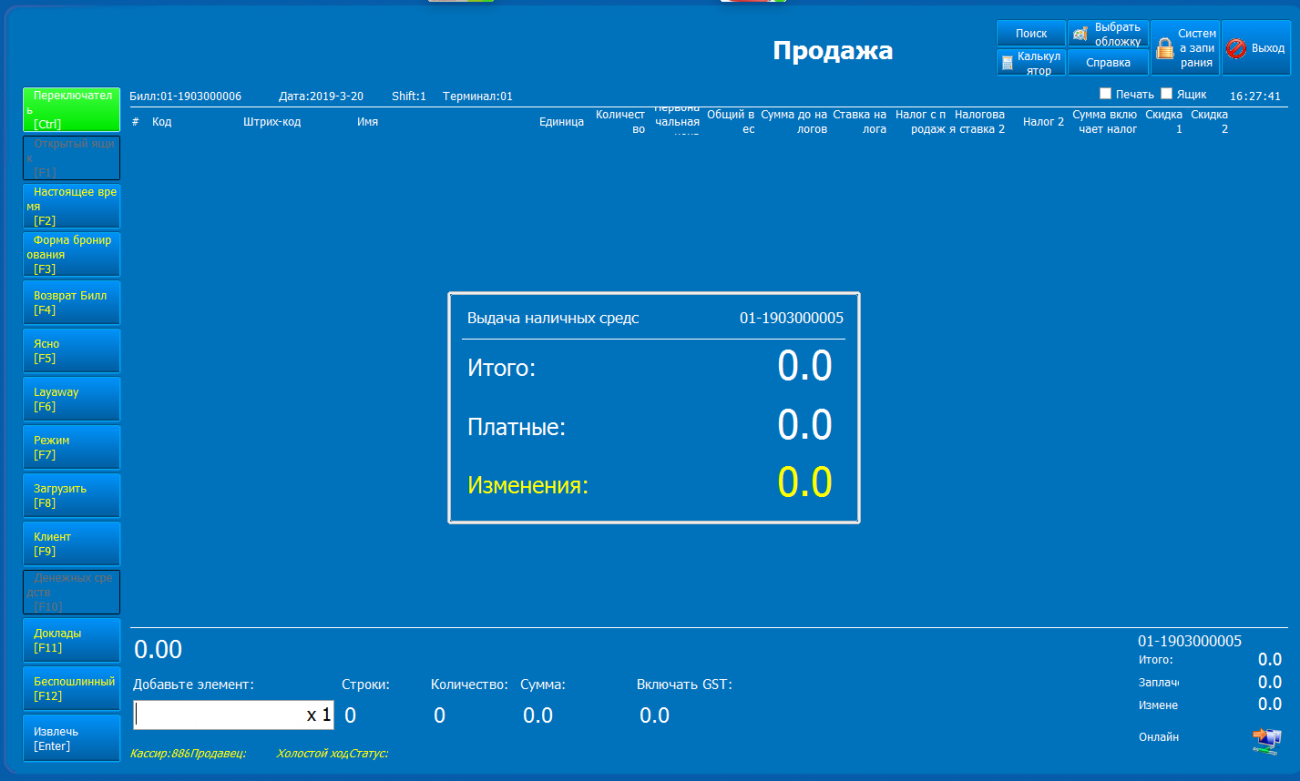Click the Налог 2 column header
1300x781 pixels.
1043,122
